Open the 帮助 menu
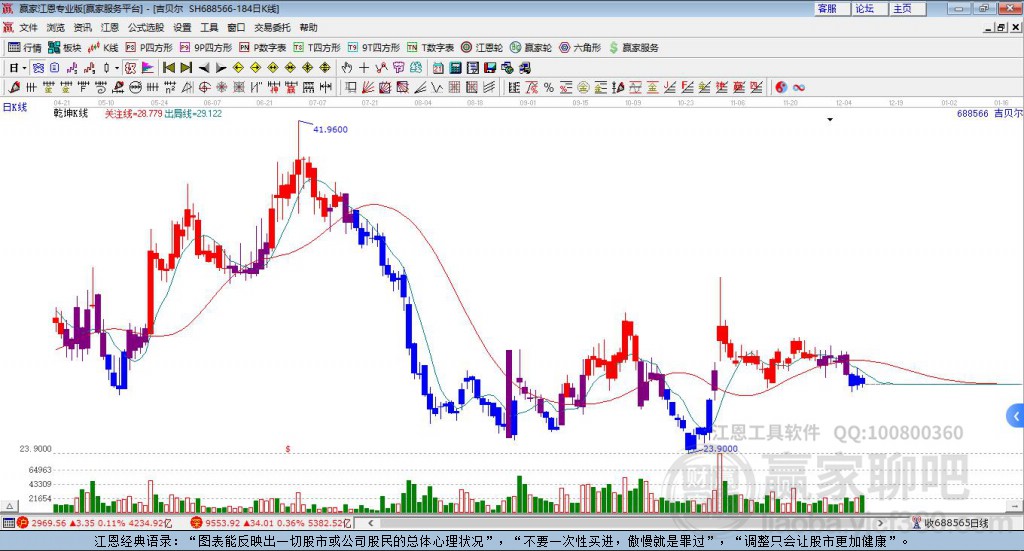 click(x=308, y=27)
